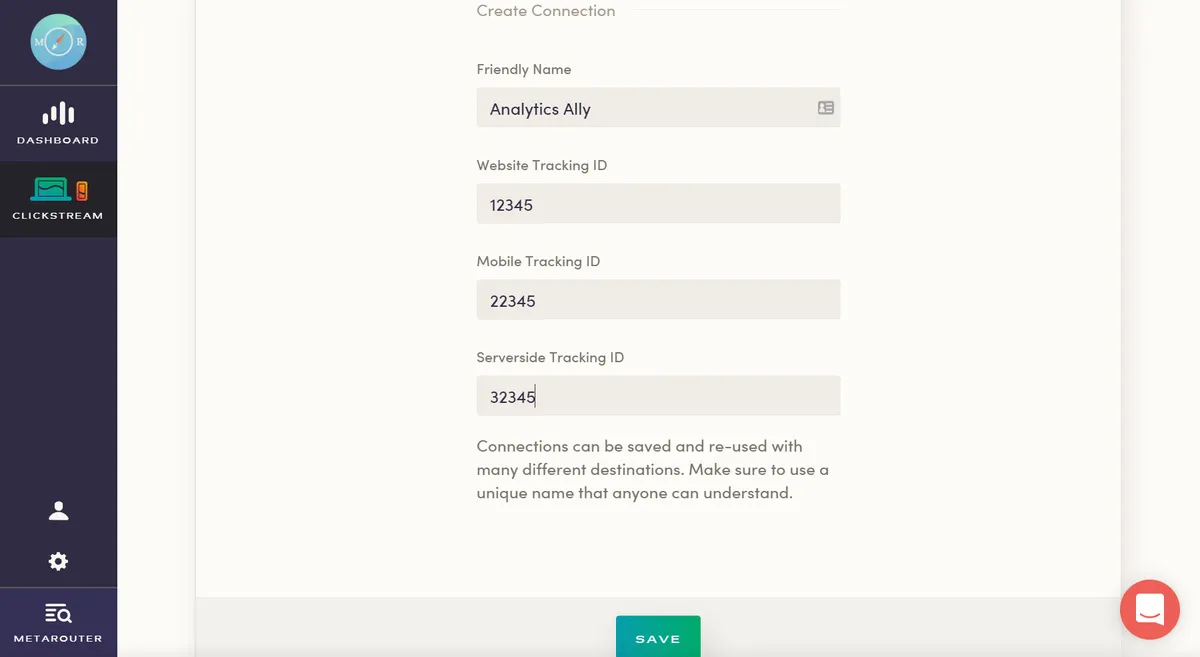Select the Mobile Tracking ID field

(658, 300)
